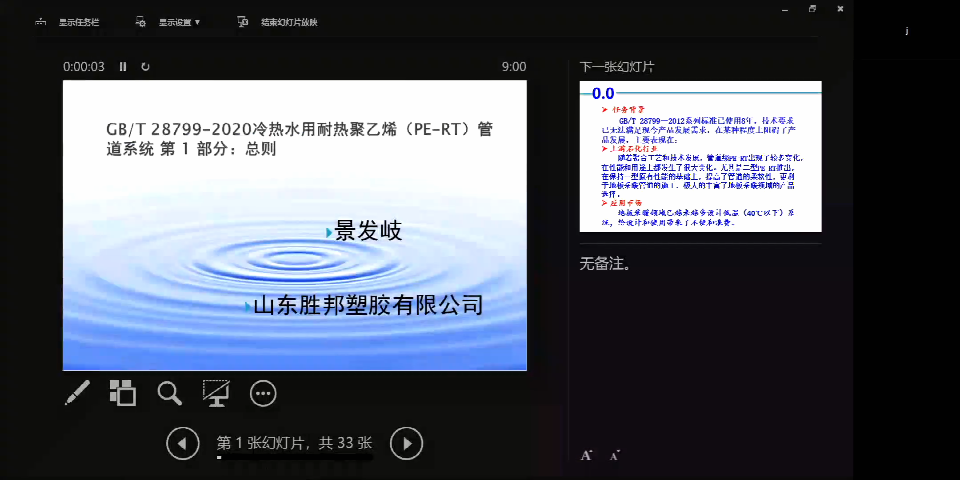The image size is (960, 480).
Task: Click the slide progress bar below slide count
Action: pyautogui.click(x=294, y=457)
